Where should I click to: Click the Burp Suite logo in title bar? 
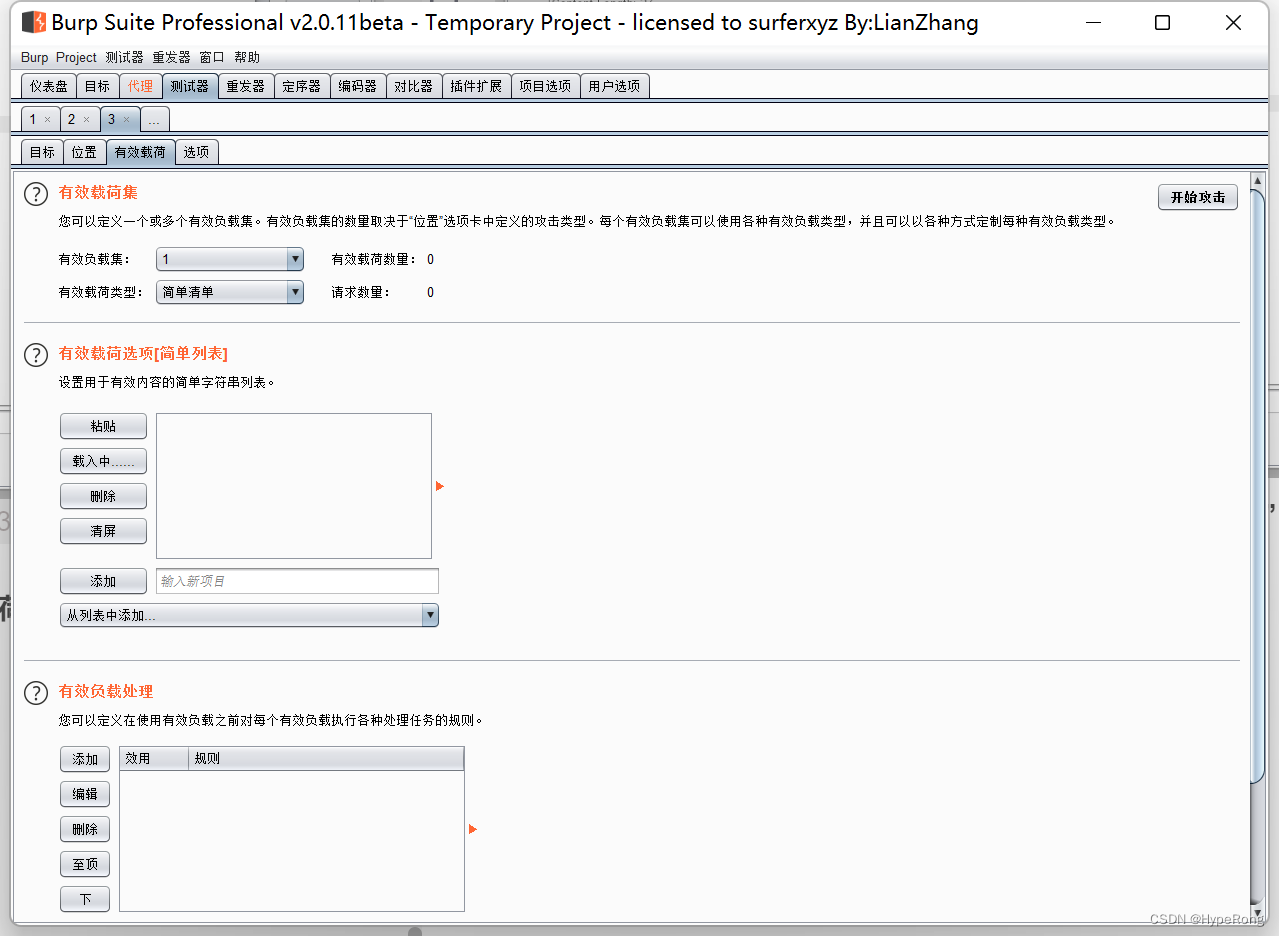click(x=33, y=22)
